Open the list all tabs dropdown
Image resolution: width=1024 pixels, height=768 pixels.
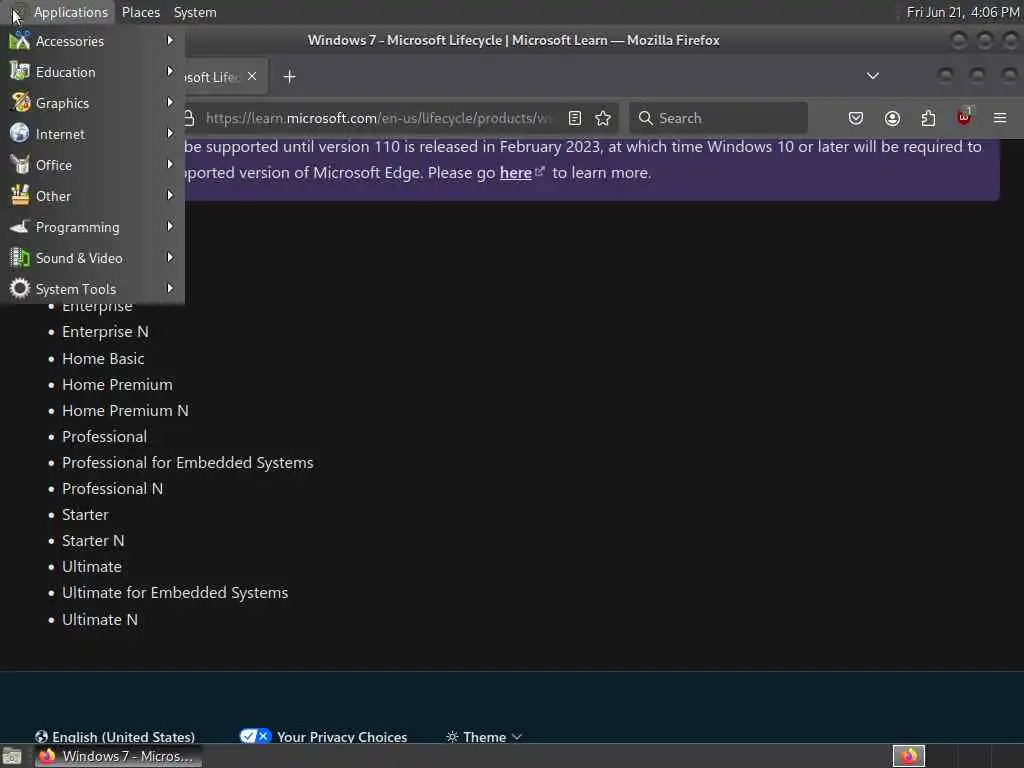(x=872, y=76)
